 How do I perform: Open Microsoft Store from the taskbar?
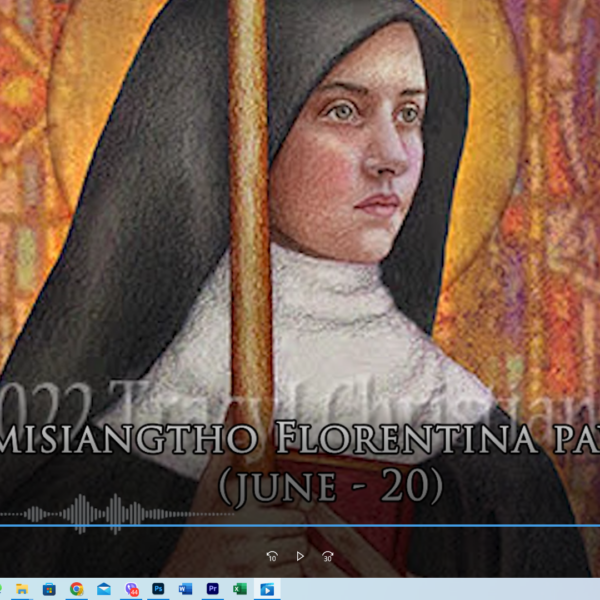[49, 589]
